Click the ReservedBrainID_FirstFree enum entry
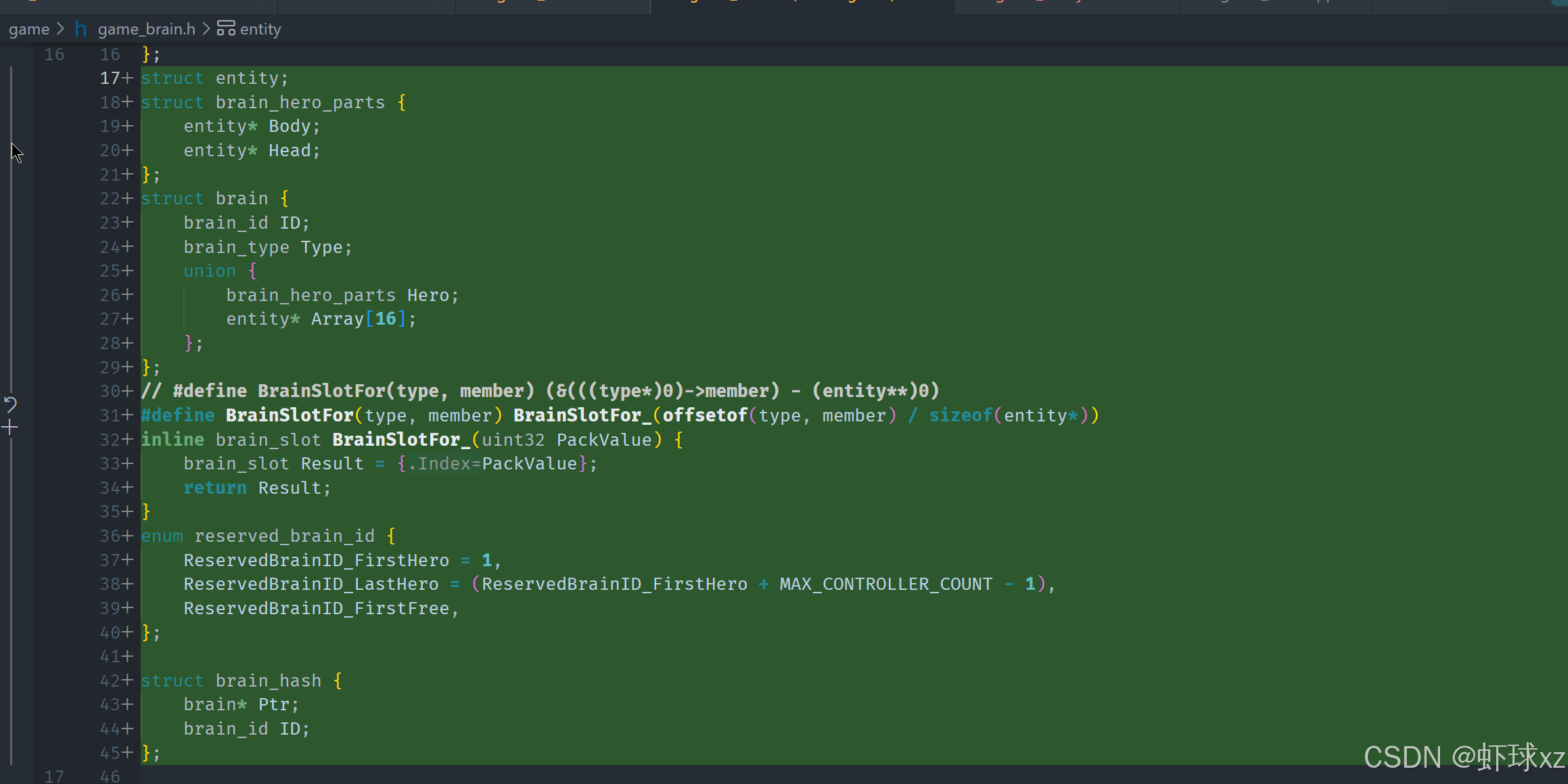Viewport: 1568px width, 784px height. click(x=316, y=609)
